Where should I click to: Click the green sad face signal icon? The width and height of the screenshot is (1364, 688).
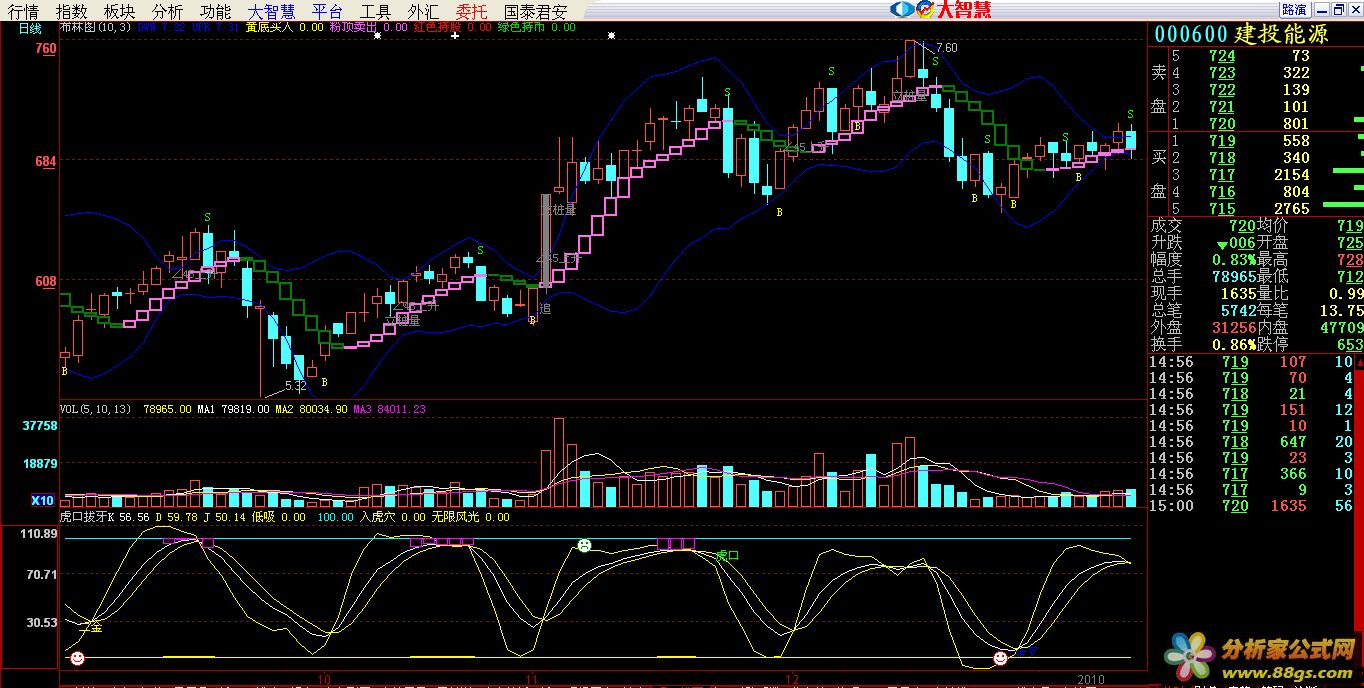(584, 546)
